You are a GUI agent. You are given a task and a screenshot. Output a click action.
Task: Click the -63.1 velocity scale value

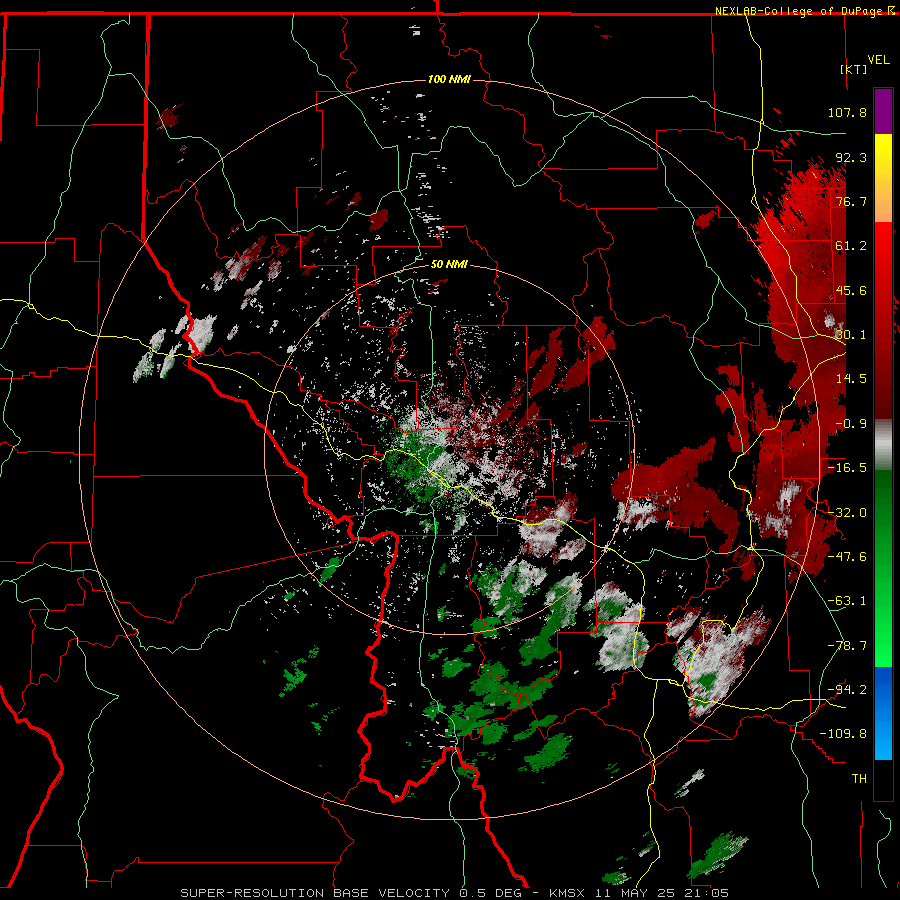(x=847, y=601)
